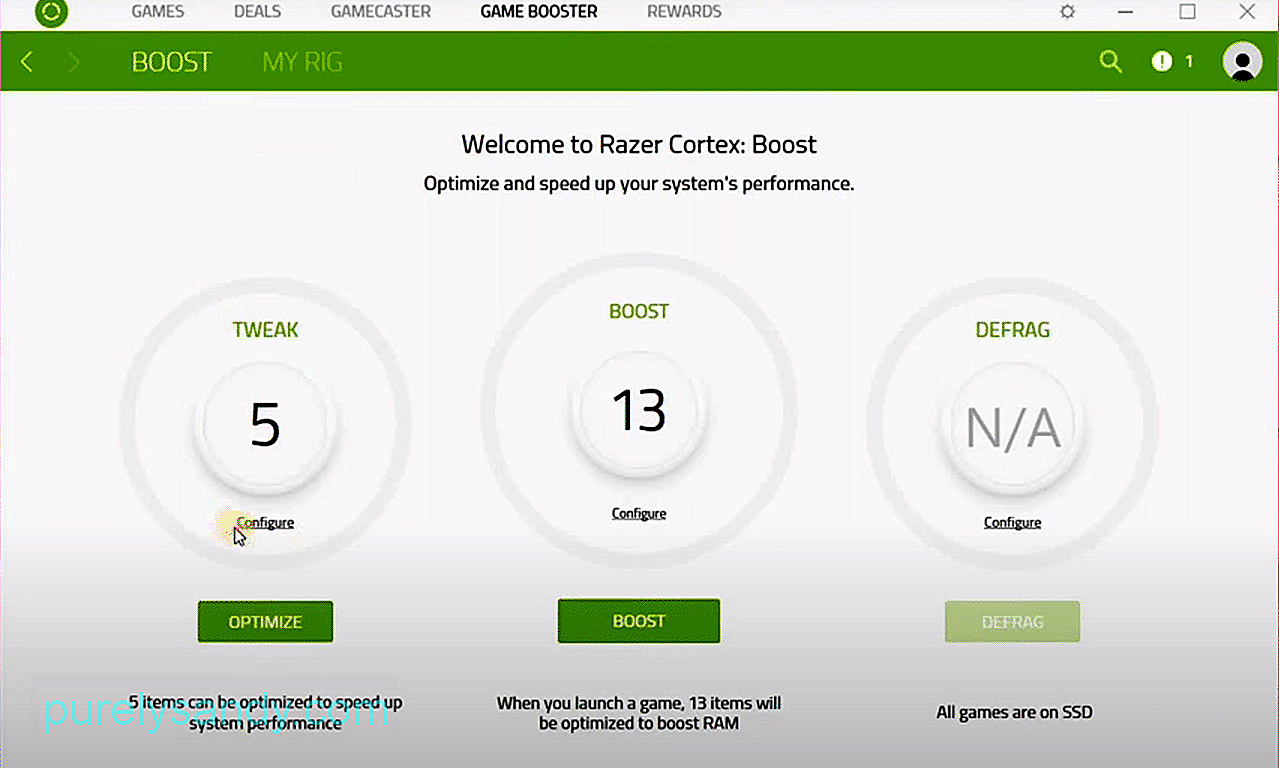Go back with the left arrow
This screenshot has height=768, width=1279.
[x=27, y=62]
